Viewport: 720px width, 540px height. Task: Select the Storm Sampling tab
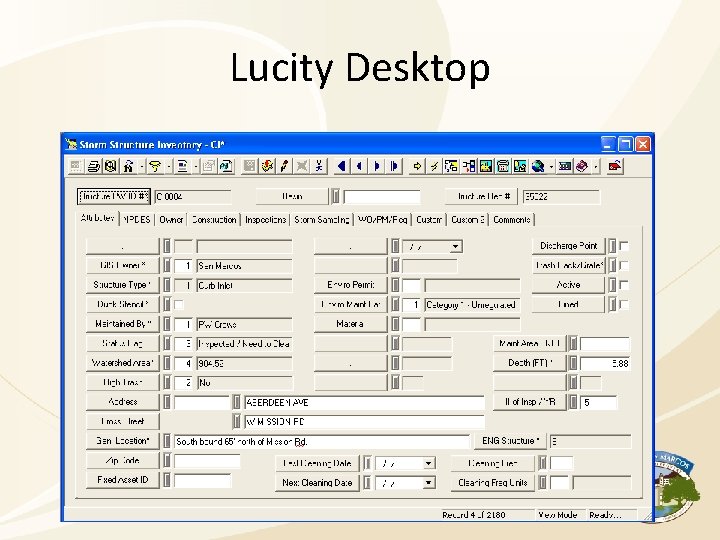(321, 219)
